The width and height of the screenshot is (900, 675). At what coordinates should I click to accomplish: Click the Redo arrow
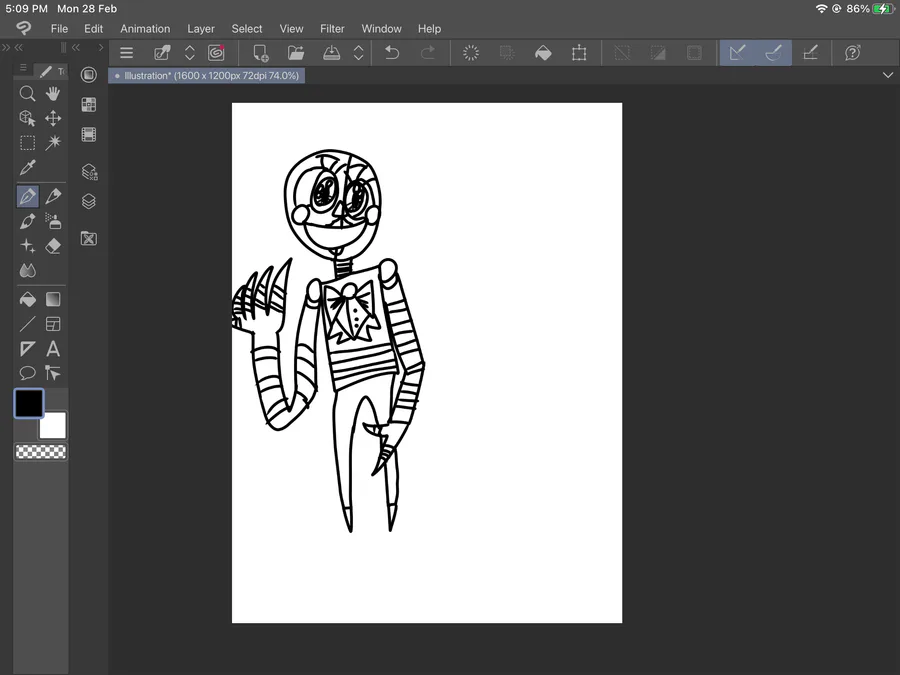click(428, 53)
